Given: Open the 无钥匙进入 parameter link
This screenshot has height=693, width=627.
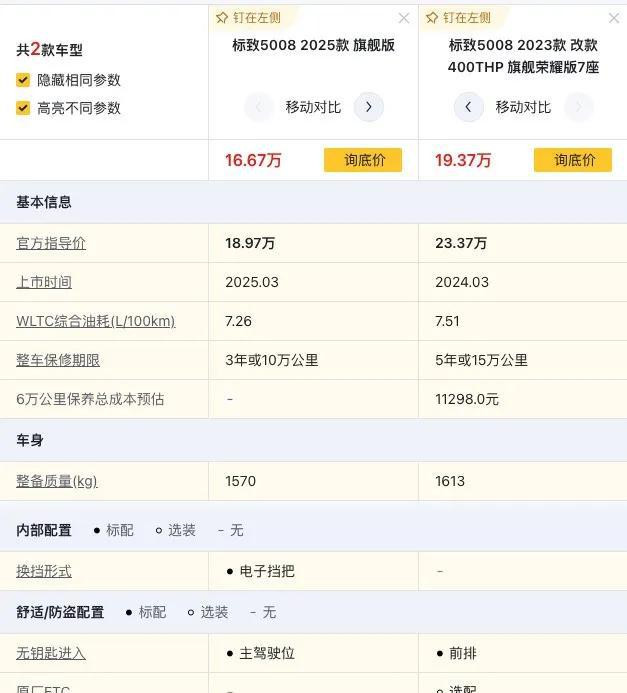Looking at the screenshot, I should pyautogui.click(x=51, y=653).
